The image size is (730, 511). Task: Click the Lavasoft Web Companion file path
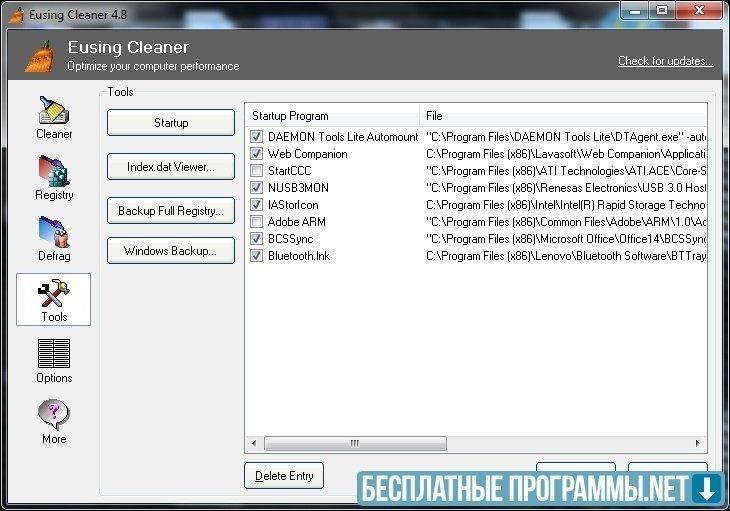click(x=566, y=154)
